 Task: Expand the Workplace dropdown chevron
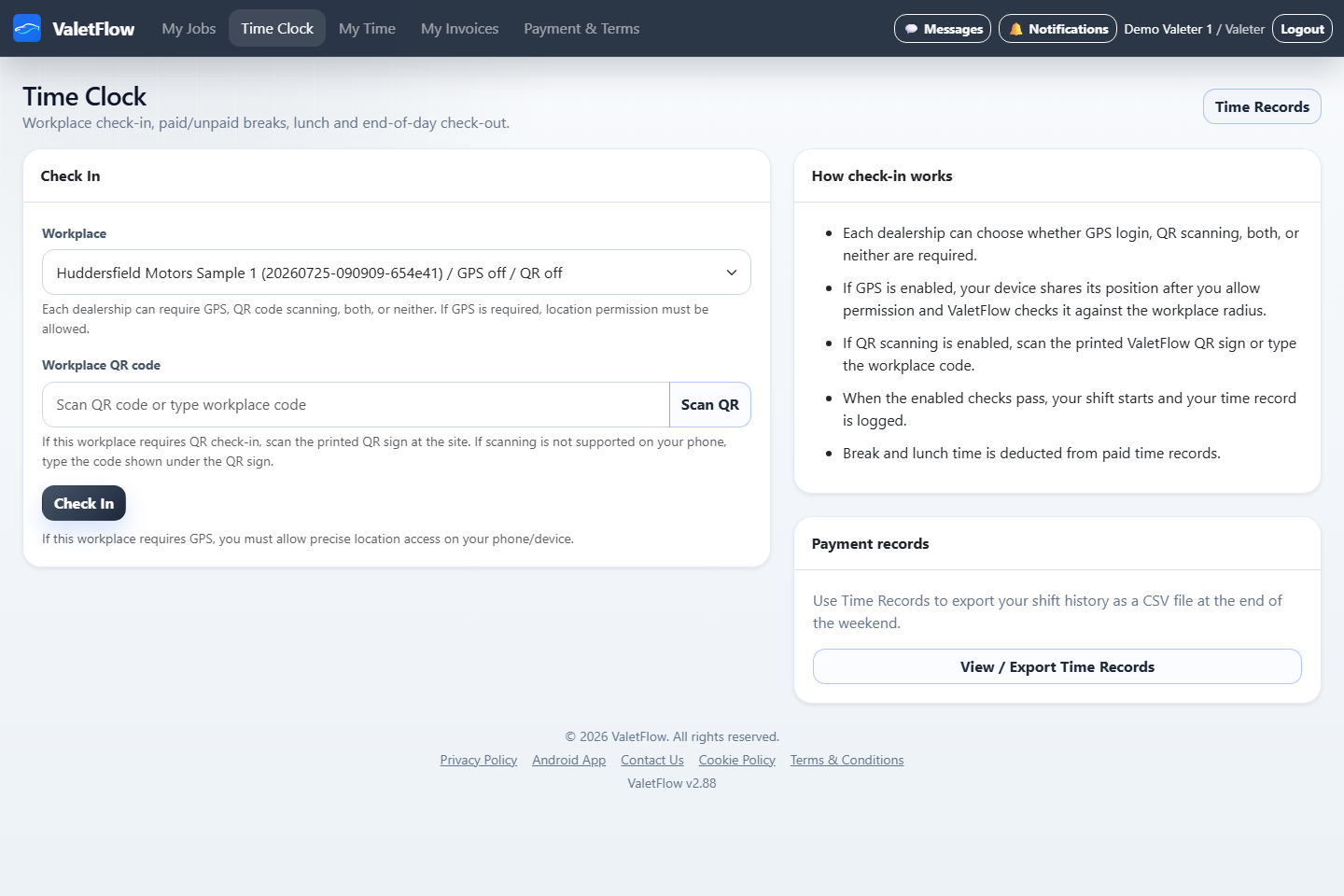[732, 273]
